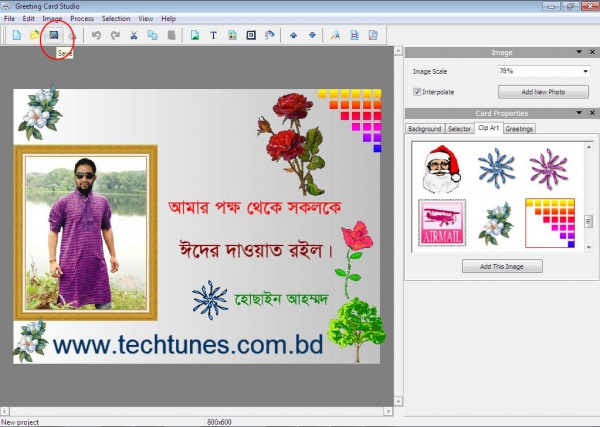Collapse the Card Properties panel arrow
Viewport: 600px width, 427px height.
pos(579,112)
